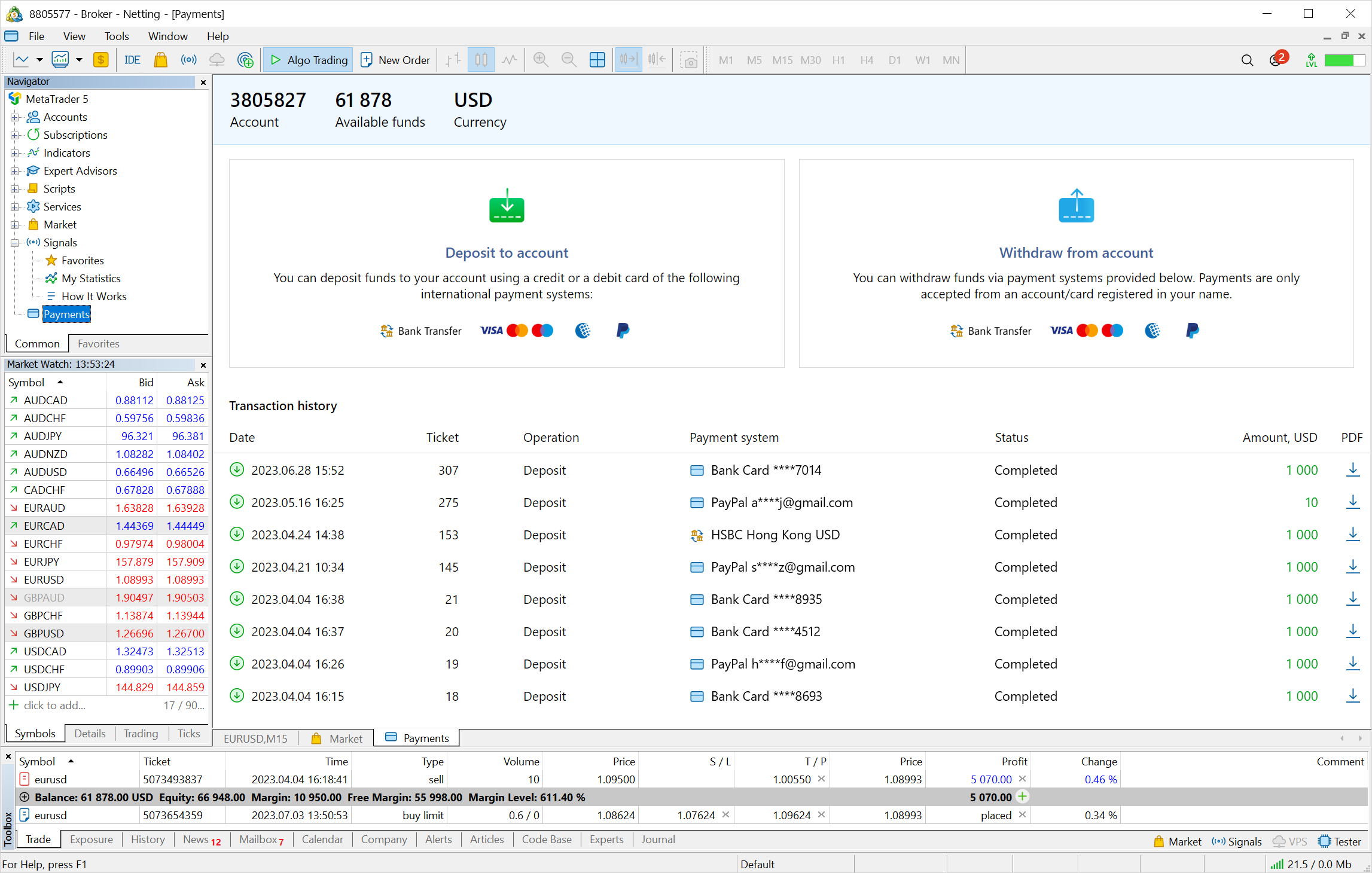Screen dimensions: 1372x873
Task: Click the tile windows grid icon
Action: click(x=597, y=60)
